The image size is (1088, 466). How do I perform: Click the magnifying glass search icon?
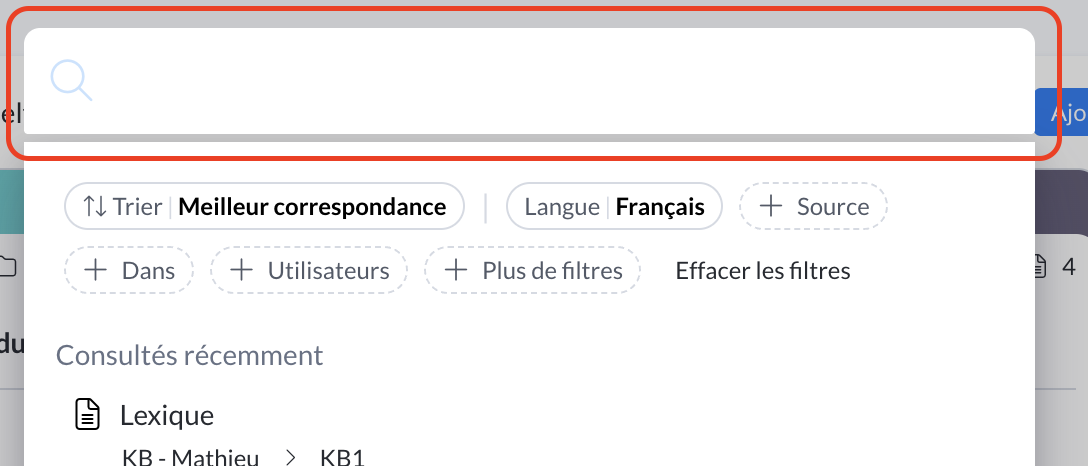(72, 80)
